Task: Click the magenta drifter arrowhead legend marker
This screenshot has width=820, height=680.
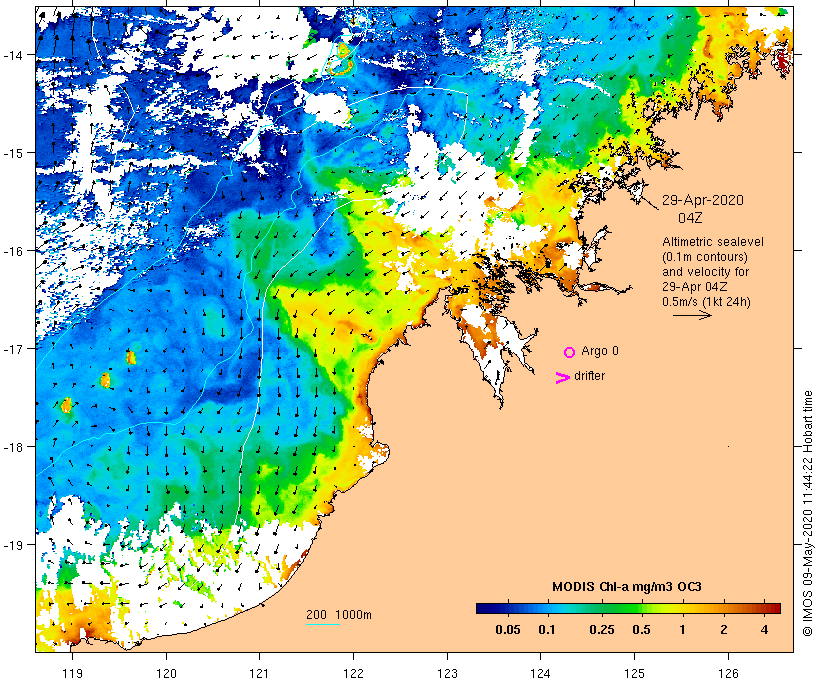Action: tap(563, 378)
